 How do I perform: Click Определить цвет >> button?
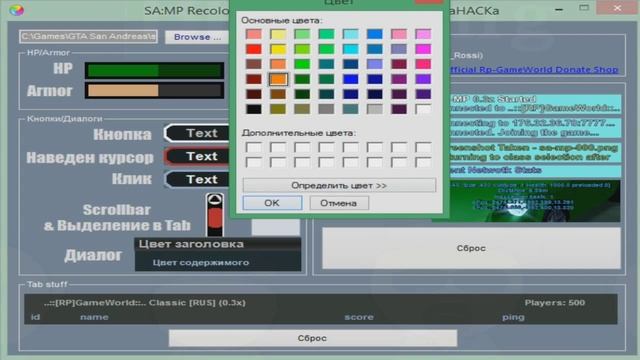pyautogui.click(x=339, y=185)
